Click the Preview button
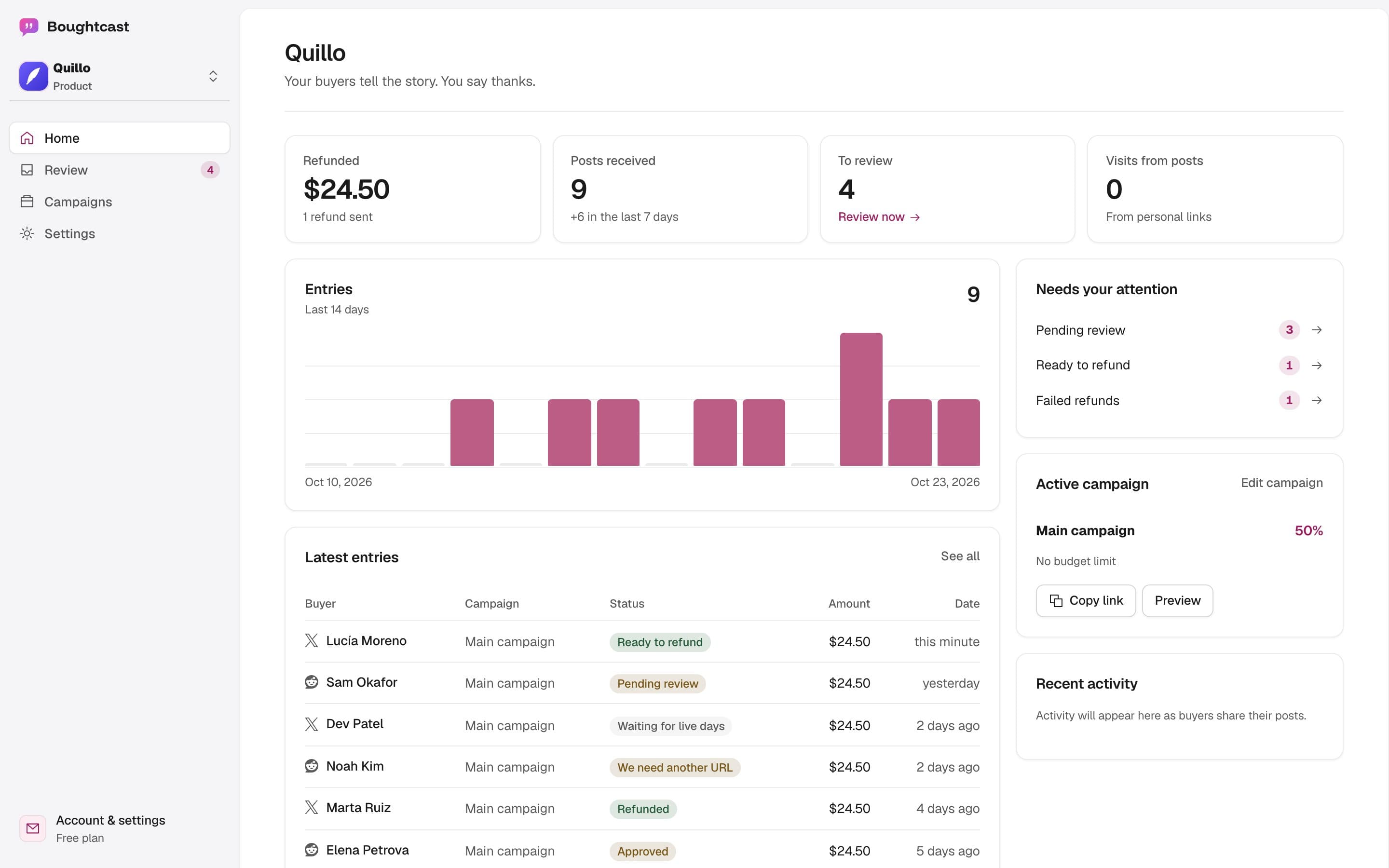The image size is (1389, 868). coord(1177,600)
